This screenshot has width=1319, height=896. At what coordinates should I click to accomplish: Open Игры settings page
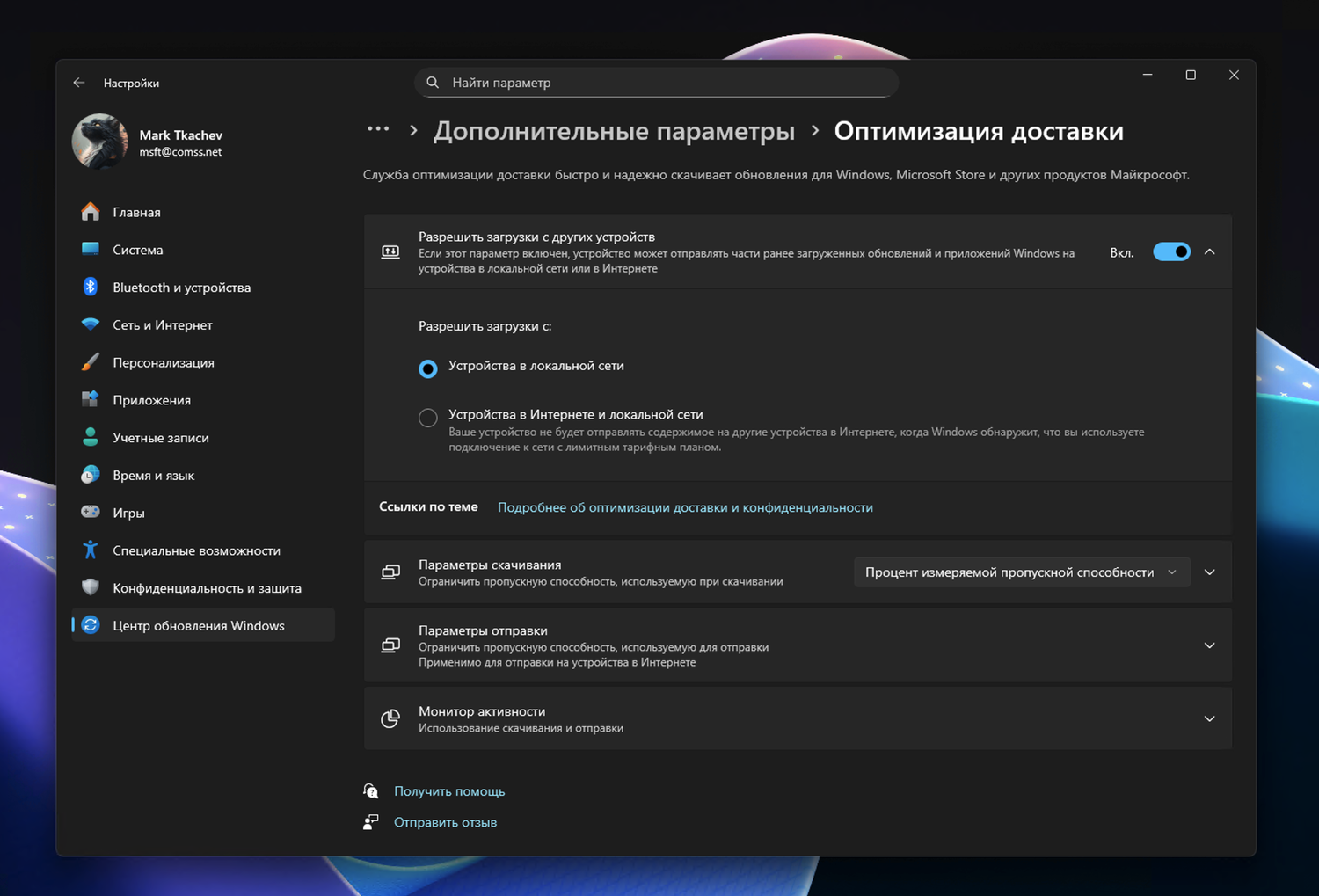click(203, 513)
